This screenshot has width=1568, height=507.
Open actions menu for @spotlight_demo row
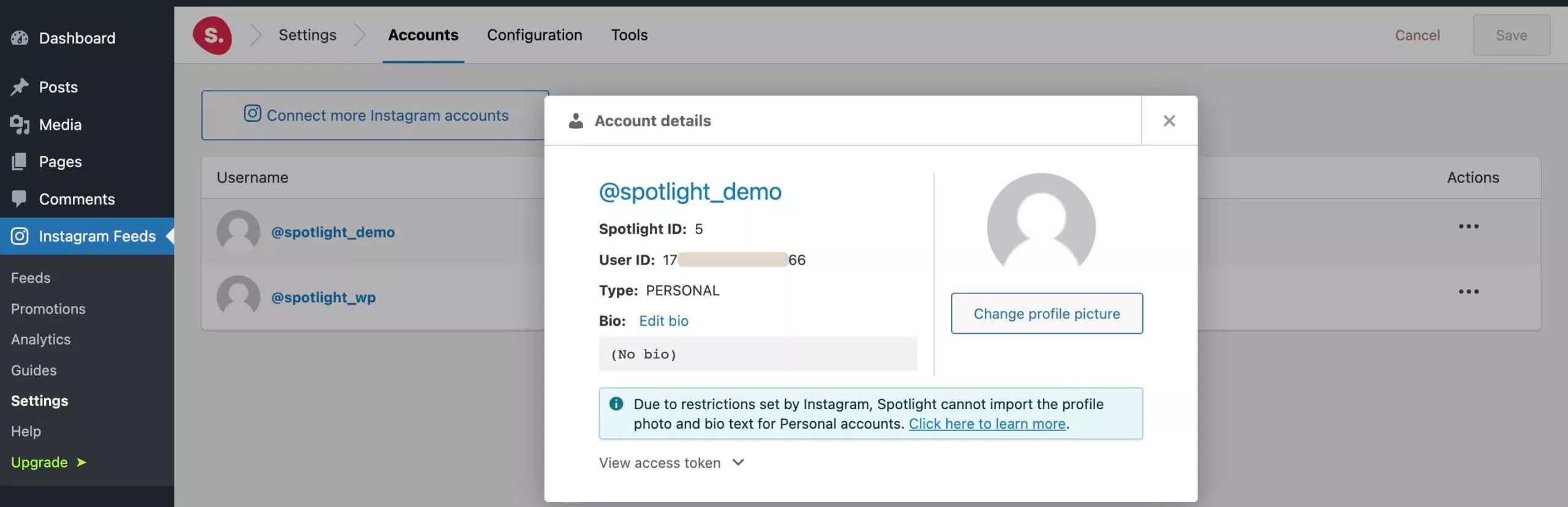point(1468,227)
